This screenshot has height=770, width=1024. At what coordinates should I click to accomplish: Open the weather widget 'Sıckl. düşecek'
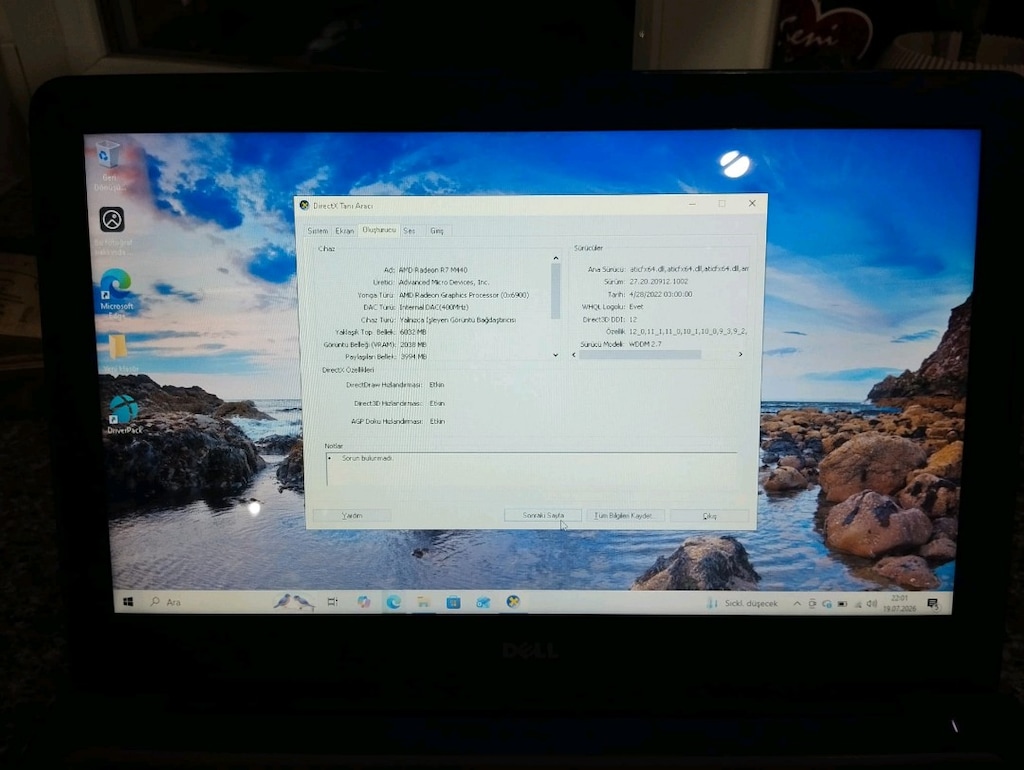pyautogui.click(x=743, y=603)
